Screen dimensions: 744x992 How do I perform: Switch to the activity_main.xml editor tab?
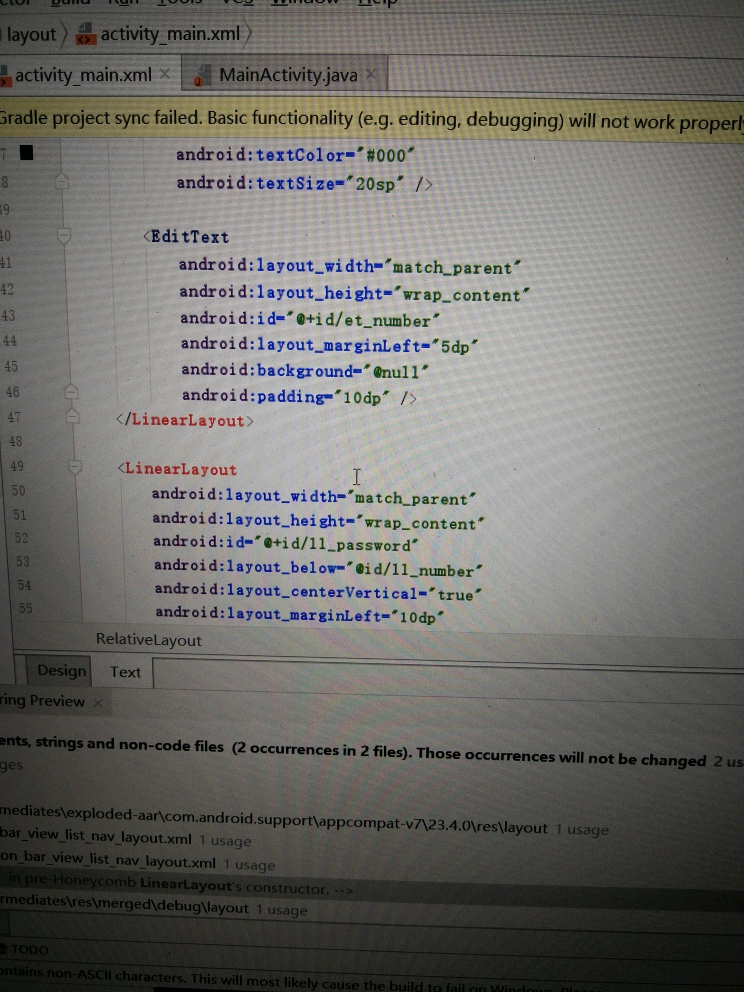[x=82, y=75]
